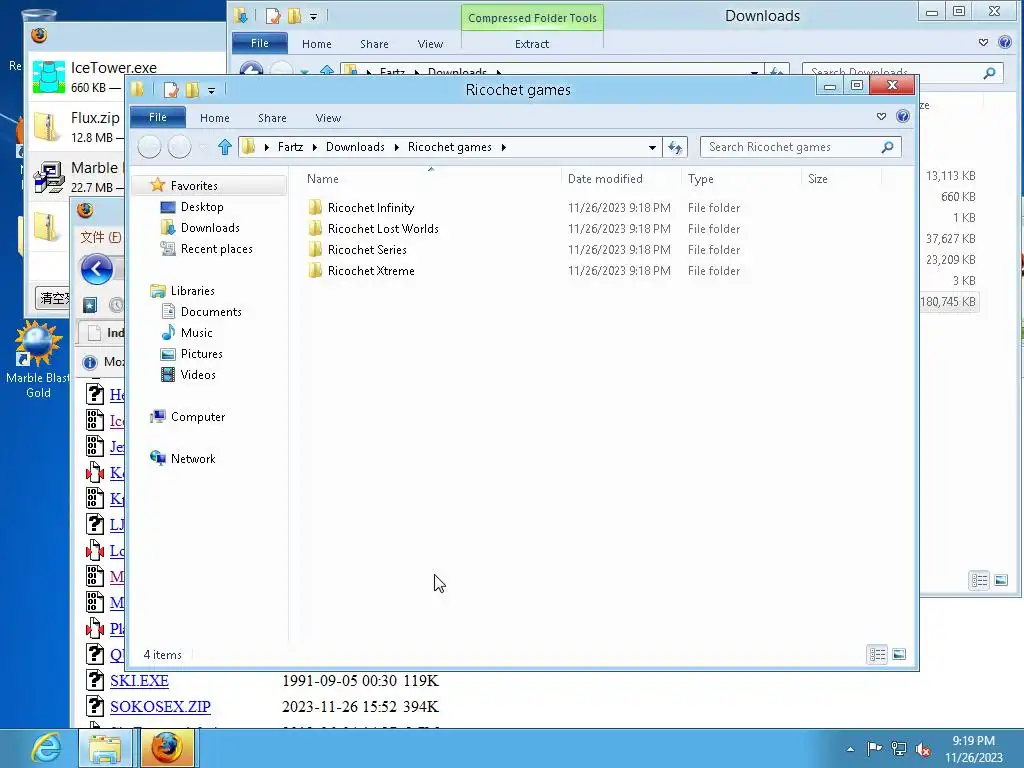Expand the Downloads breadcrumb arrow in Ricochet games
The image size is (1024, 768).
tap(396, 148)
